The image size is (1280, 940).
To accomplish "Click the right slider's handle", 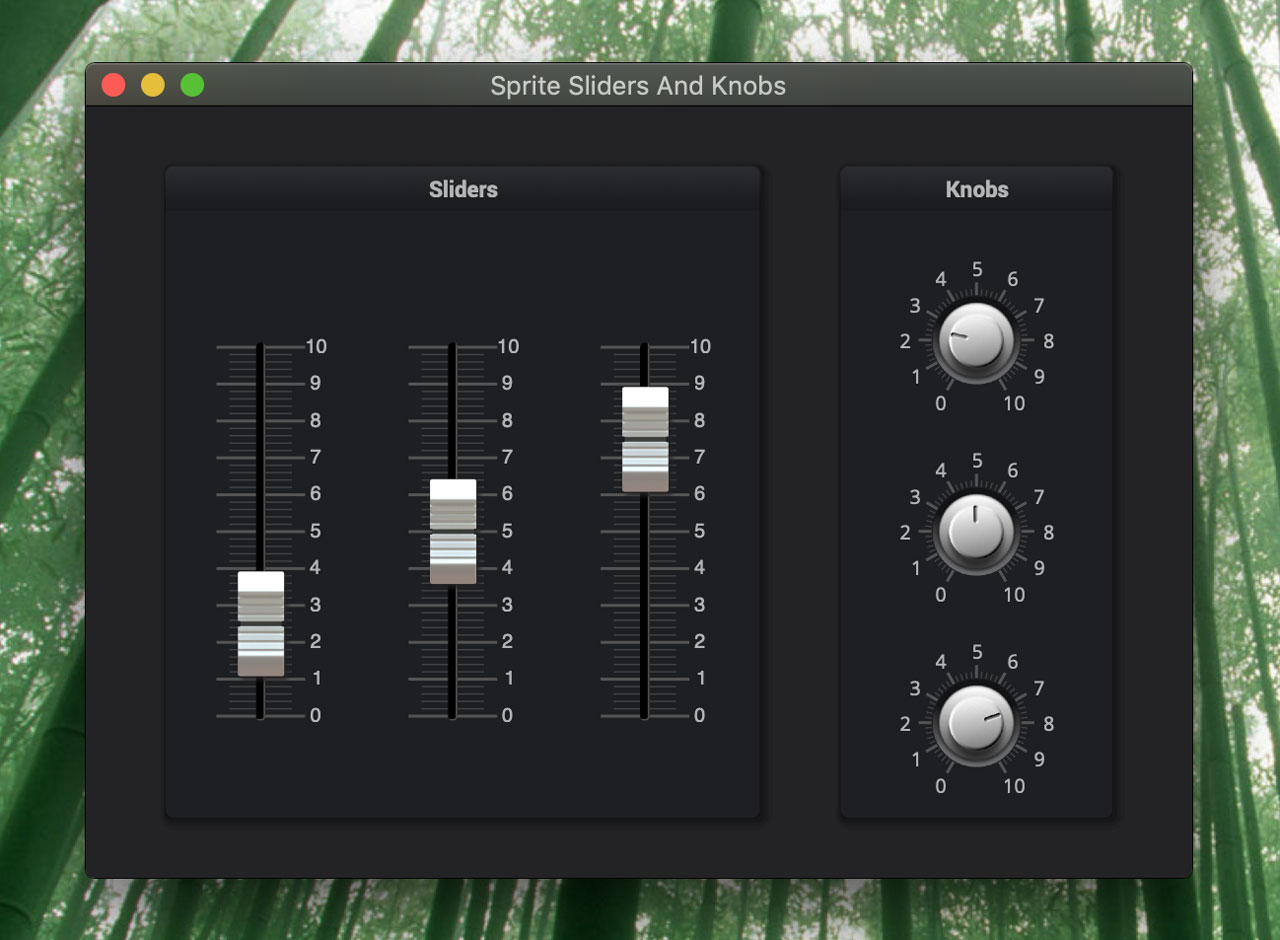I will tap(645, 439).
